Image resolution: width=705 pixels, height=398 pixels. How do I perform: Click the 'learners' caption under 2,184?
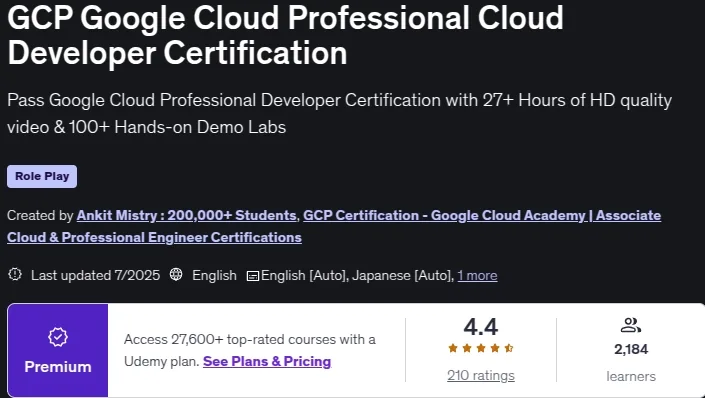[x=631, y=376]
